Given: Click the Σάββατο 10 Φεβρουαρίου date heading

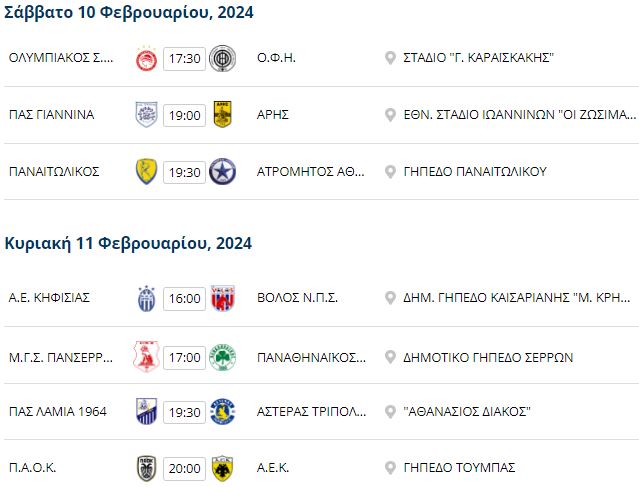Looking at the screenshot, I should (129, 13).
